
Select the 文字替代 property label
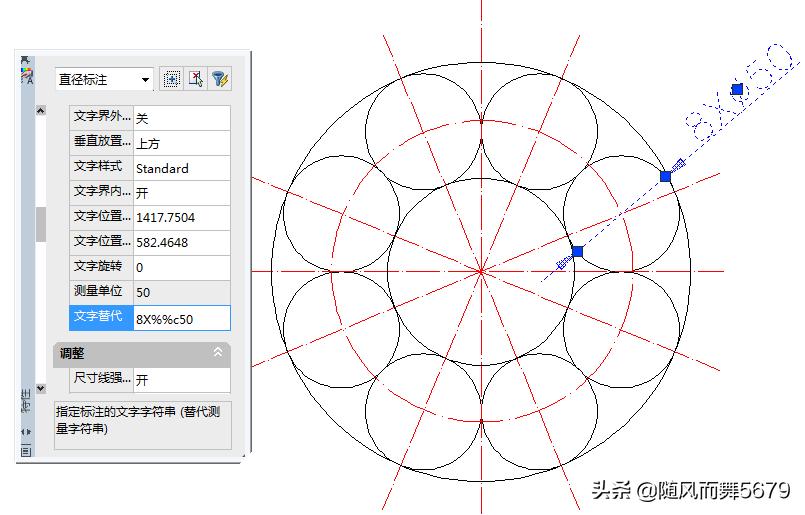[101, 318]
